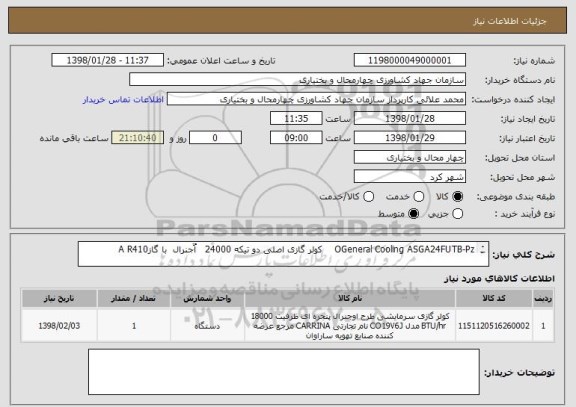This screenshot has height=407, width=576.
Task: Click the stepper arrows on the description box
Action: pyautogui.click(x=482, y=250)
